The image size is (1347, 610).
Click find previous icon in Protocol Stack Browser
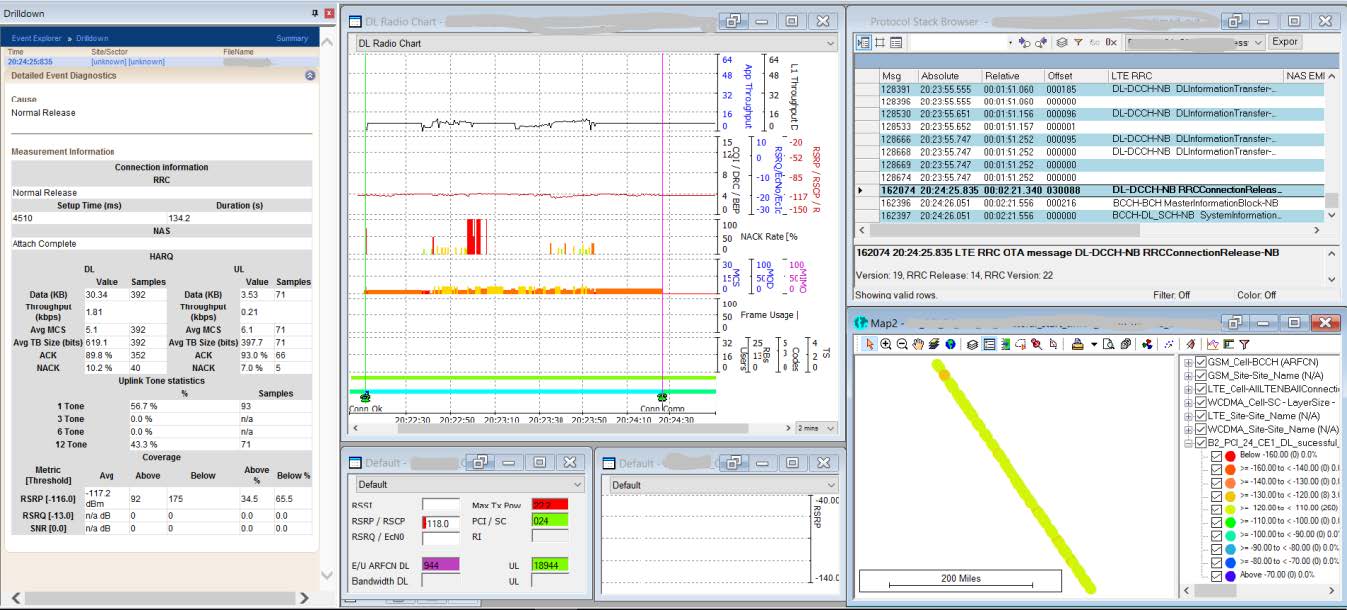(x=1024, y=43)
